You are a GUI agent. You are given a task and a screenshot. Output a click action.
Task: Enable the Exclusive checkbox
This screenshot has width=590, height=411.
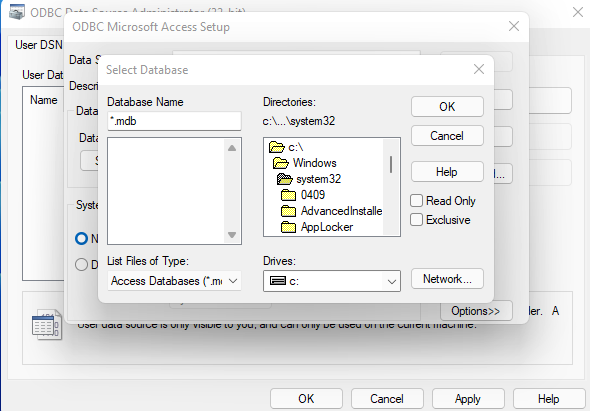pyautogui.click(x=416, y=219)
